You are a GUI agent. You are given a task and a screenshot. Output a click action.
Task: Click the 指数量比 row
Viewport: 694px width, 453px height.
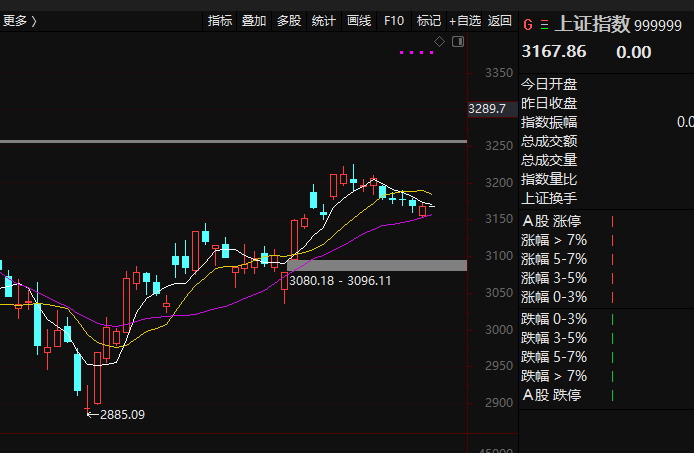[x=606, y=179]
